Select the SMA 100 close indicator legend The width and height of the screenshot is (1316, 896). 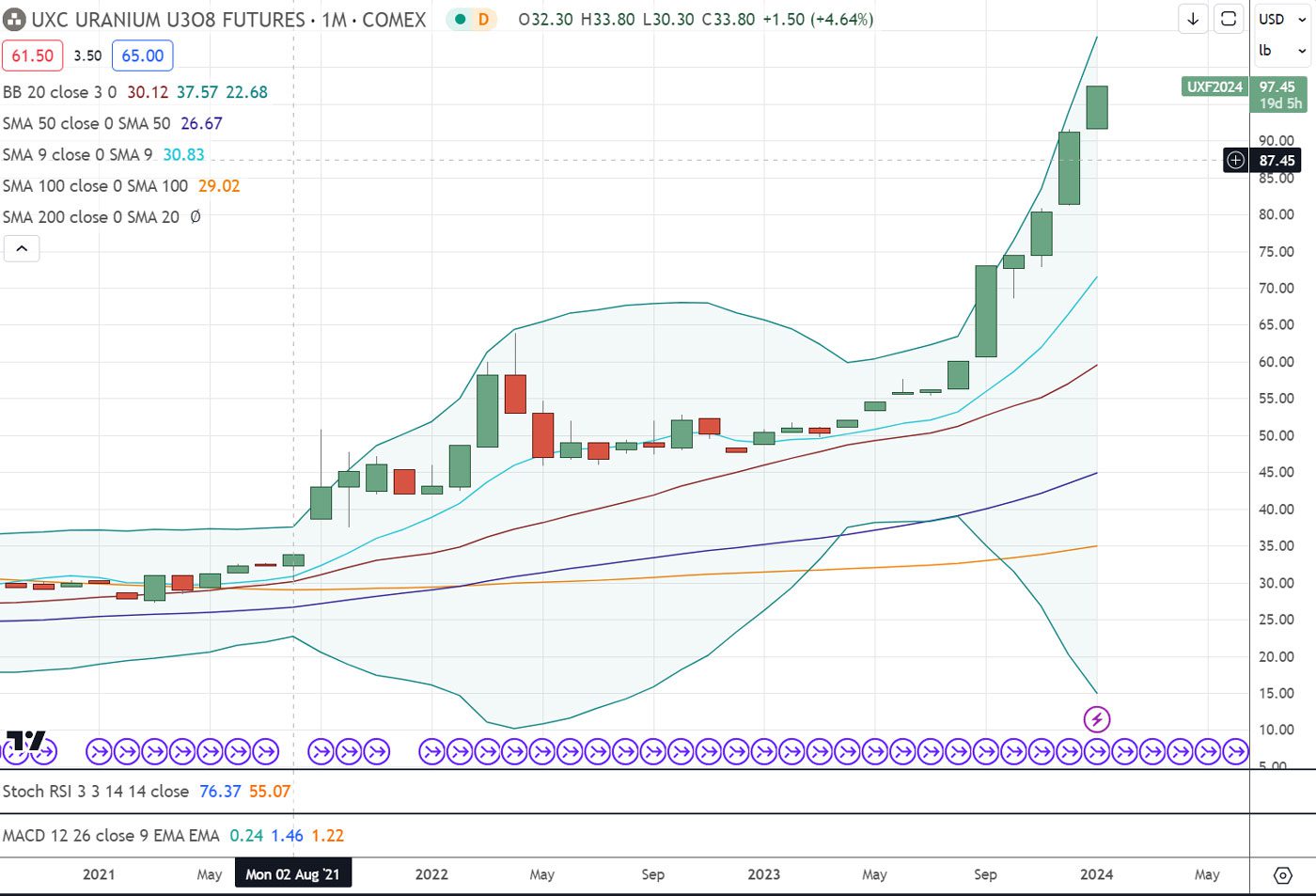pos(95,185)
